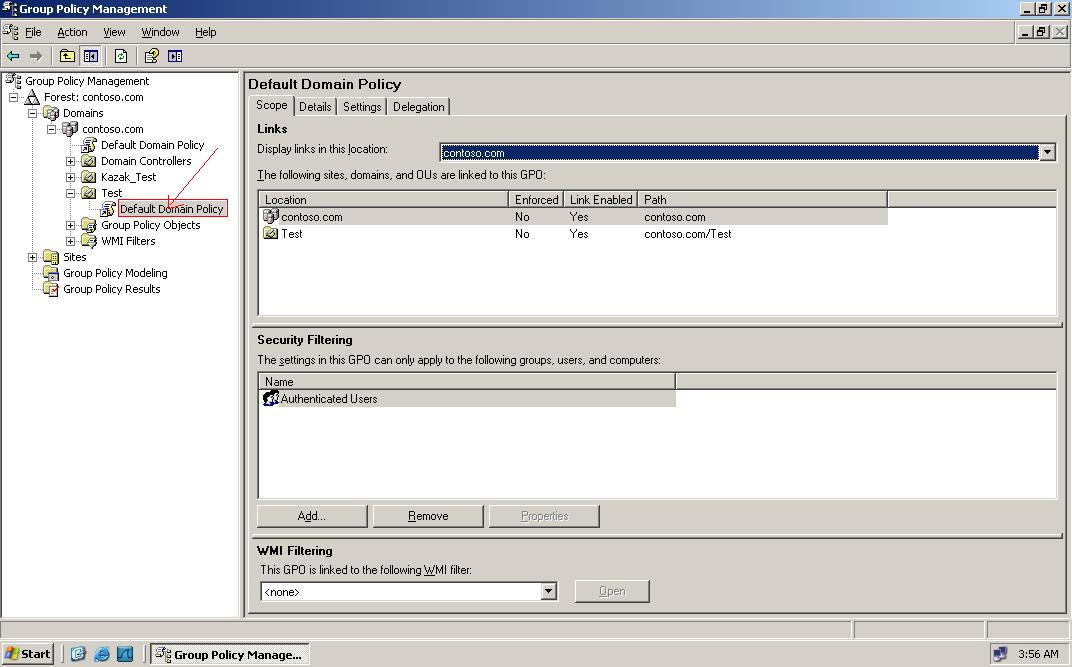The width and height of the screenshot is (1072, 667).
Task: Click the contoso.com/Test path cell
Action: (688, 234)
